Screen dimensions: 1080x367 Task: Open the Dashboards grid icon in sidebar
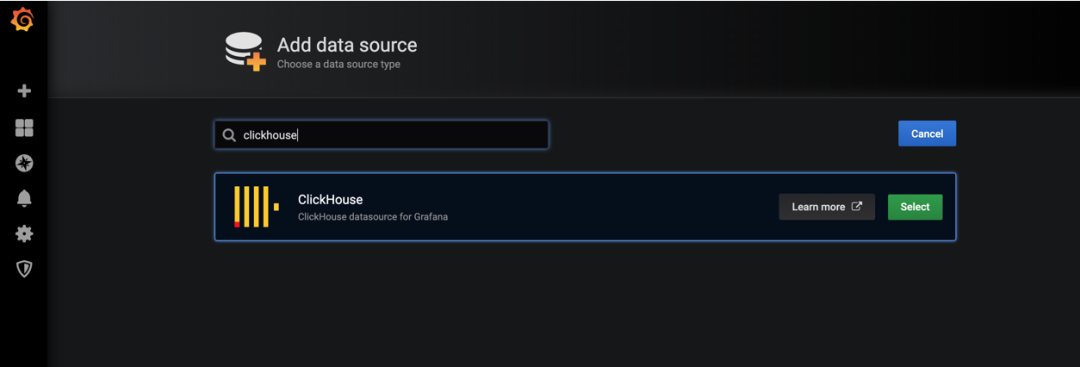click(24, 127)
